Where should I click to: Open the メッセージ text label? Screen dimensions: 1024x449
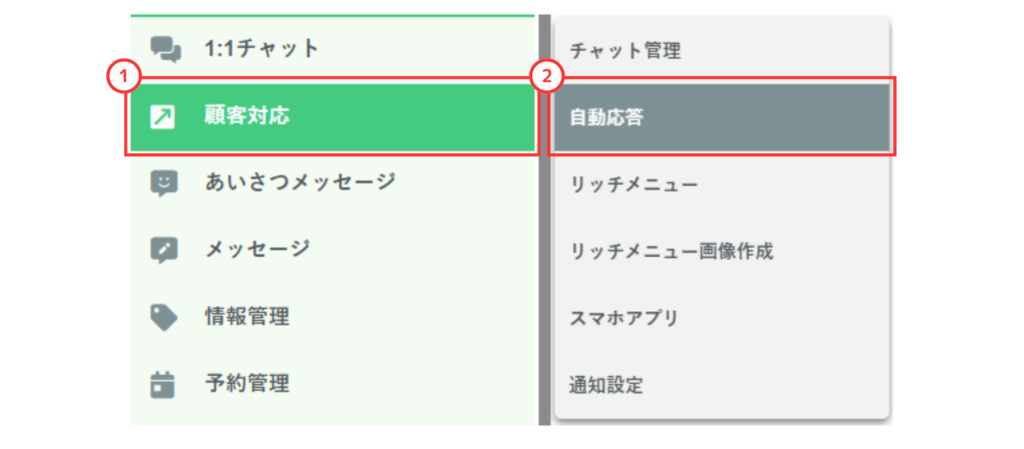click(x=257, y=250)
